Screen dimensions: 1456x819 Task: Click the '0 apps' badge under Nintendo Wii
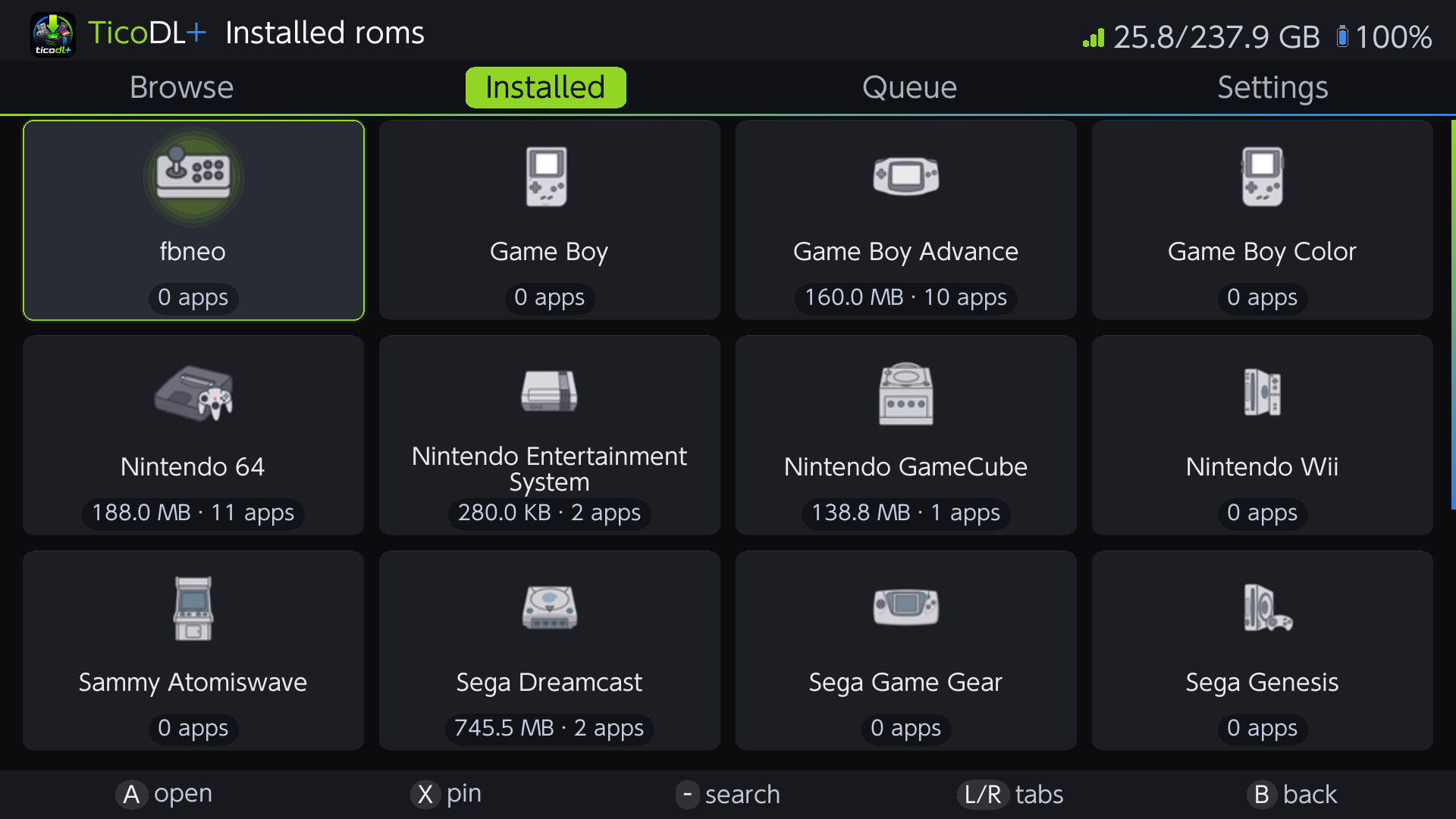pyautogui.click(x=1262, y=513)
